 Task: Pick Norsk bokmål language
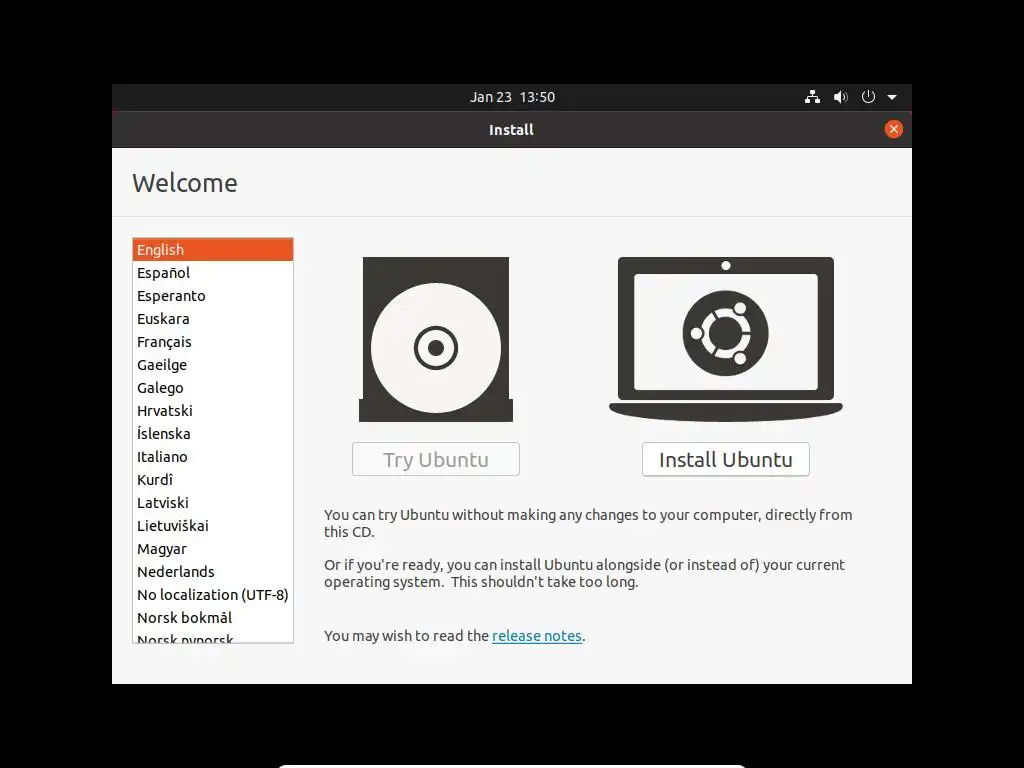pyautogui.click(x=213, y=617)
